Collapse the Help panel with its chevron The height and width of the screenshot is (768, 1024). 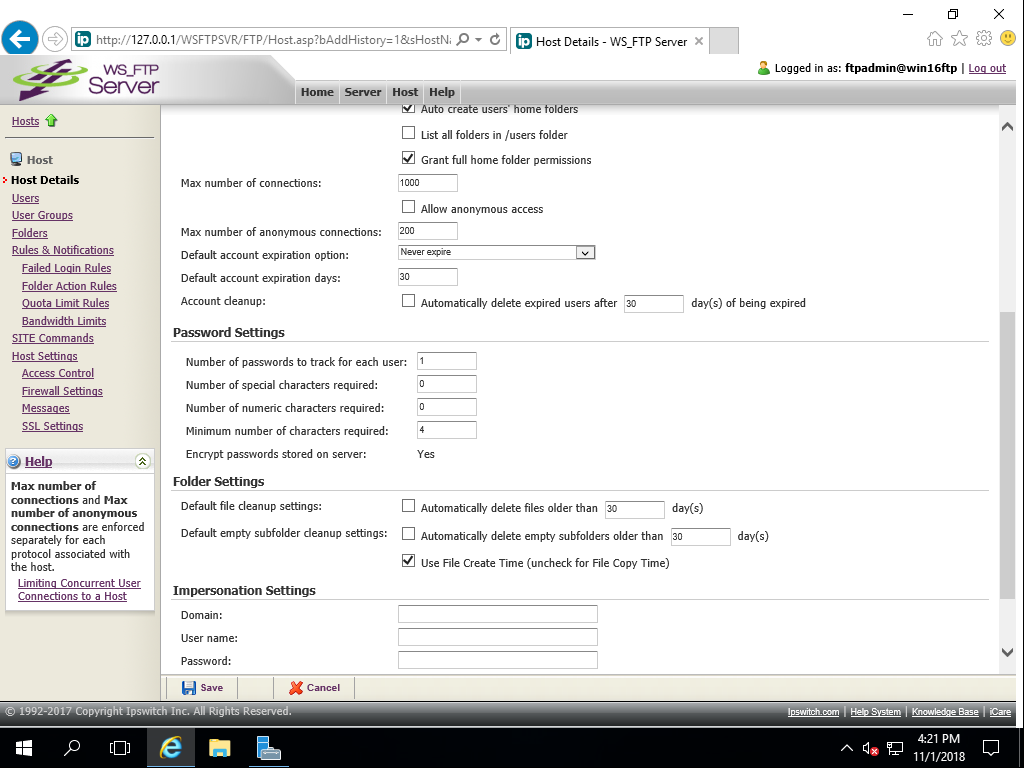[141, 461]
